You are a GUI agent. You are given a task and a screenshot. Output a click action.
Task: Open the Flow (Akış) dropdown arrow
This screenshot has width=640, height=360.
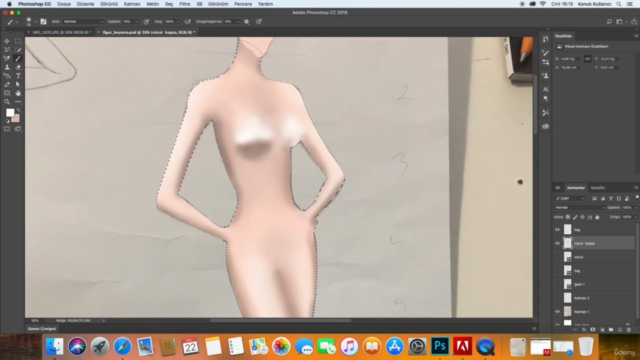pyautogui.click(x=178, y=22)
